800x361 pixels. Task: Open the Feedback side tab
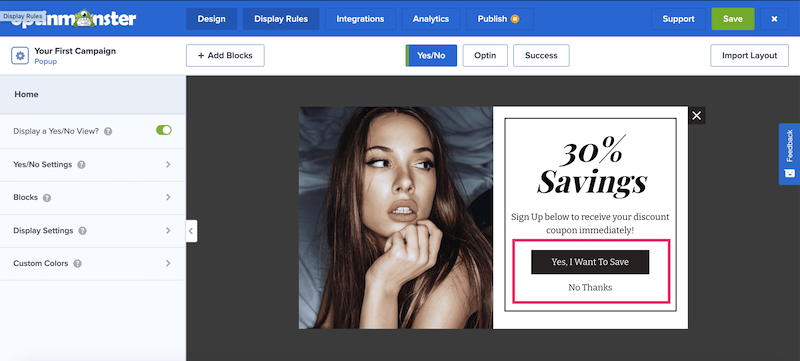(x=789, y=154)
